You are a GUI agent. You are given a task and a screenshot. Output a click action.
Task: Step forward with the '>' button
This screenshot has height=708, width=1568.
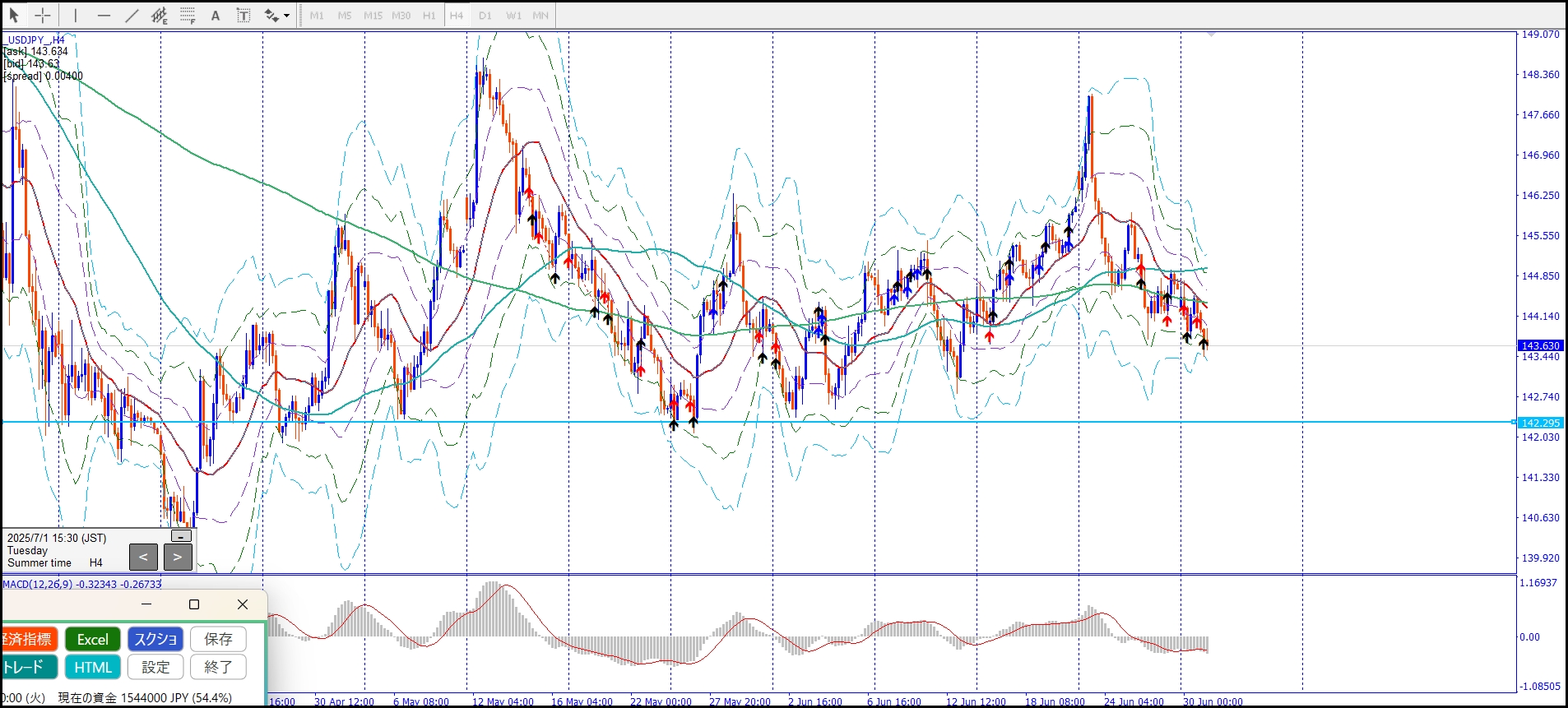pyautogui.click(x=178, y=557)
